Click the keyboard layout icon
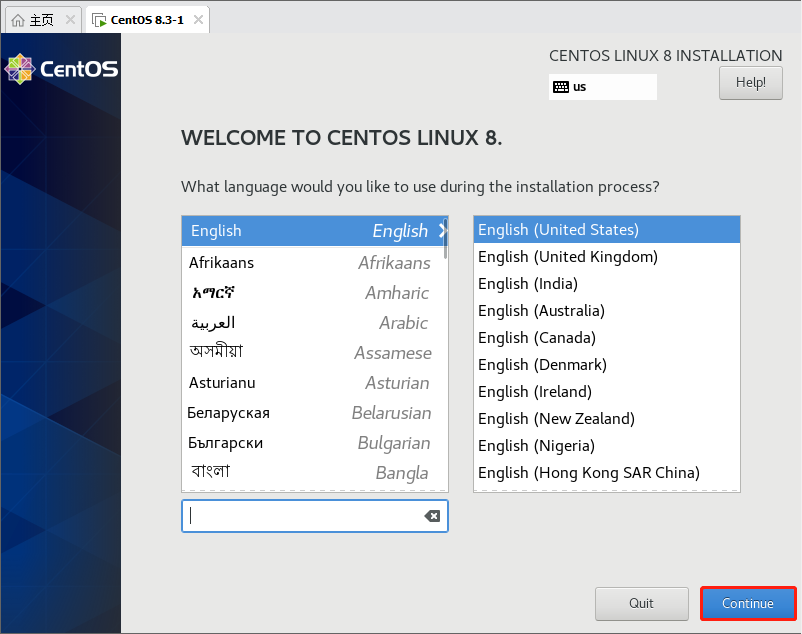Image resolution: width=802 pixels, height=634 pixels. click(561, 87)
